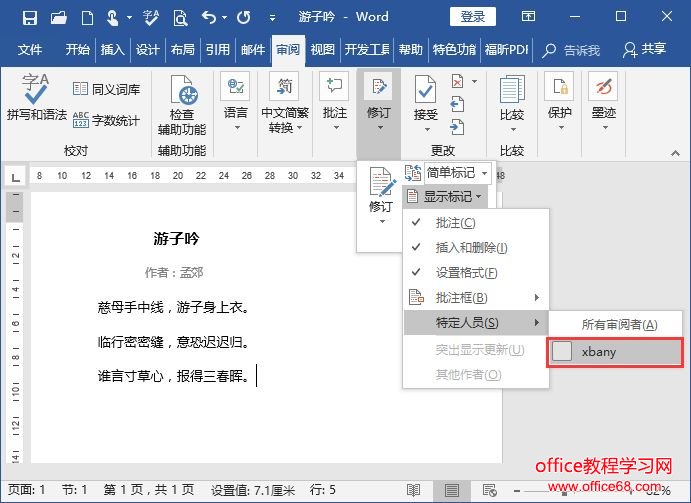Open the 比较 compare dropdown
The height and width of the screenshot is (503, 691).
tap(512, 104)
